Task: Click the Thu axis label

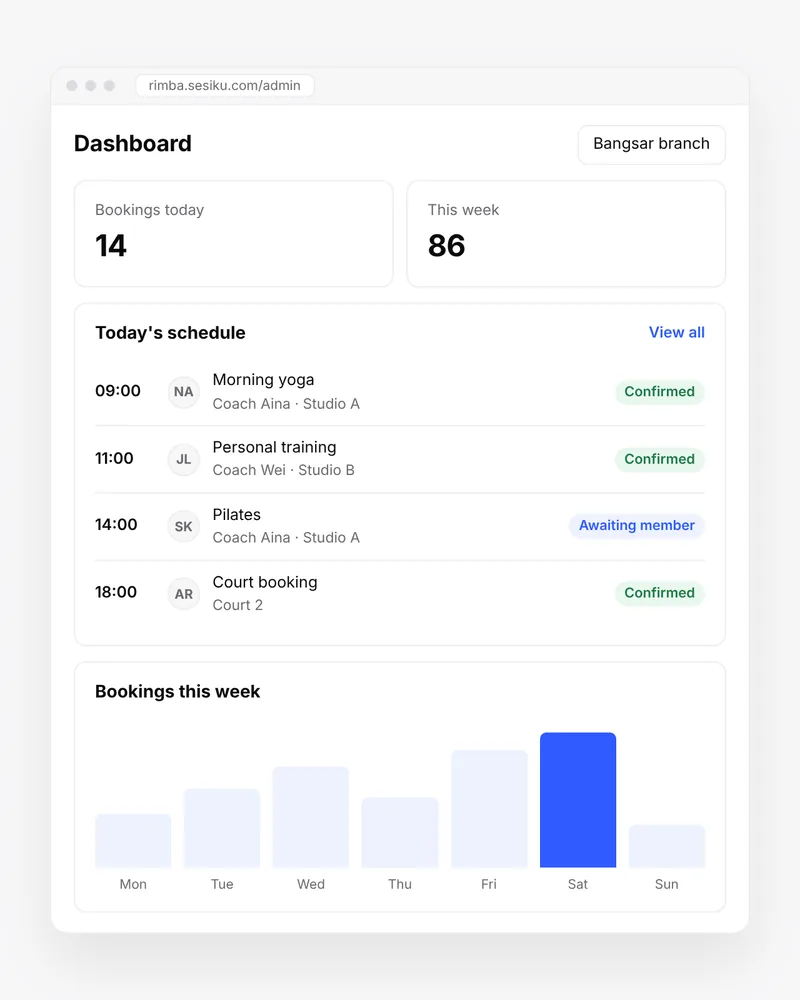Action: [x=400, y=885]
